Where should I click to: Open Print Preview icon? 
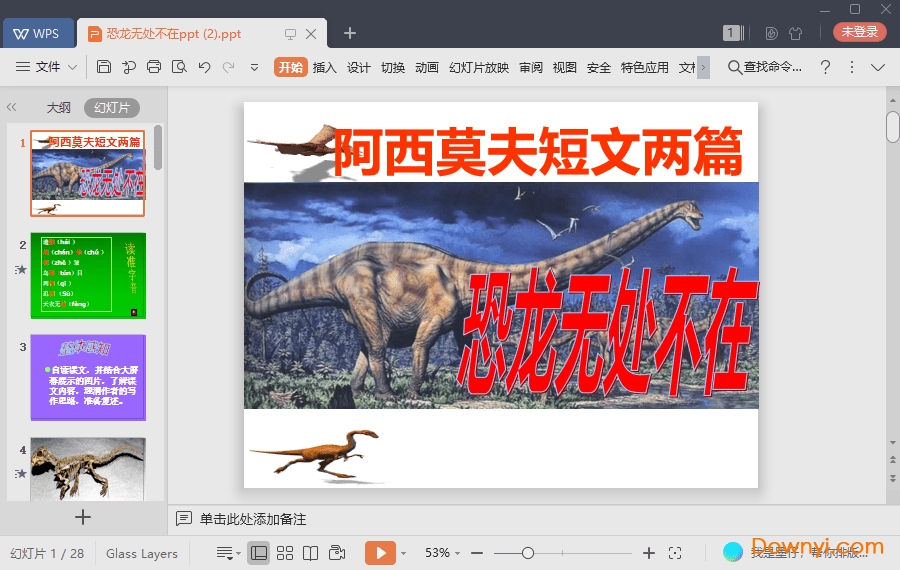coord(179,67)
